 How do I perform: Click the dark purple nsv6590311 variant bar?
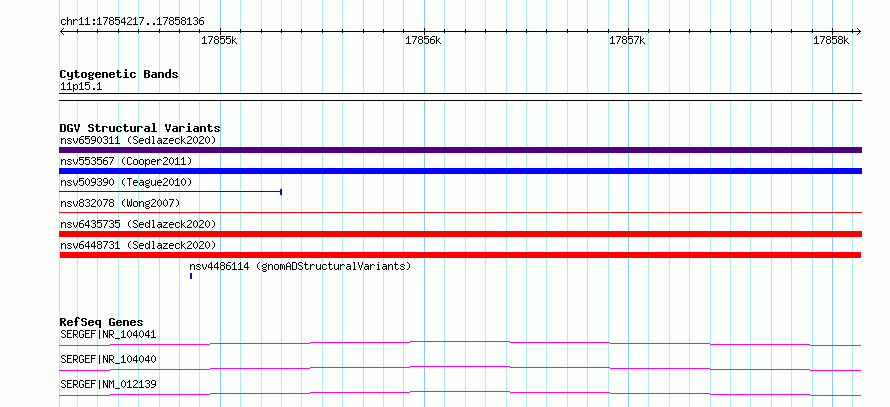pos(460,150)
